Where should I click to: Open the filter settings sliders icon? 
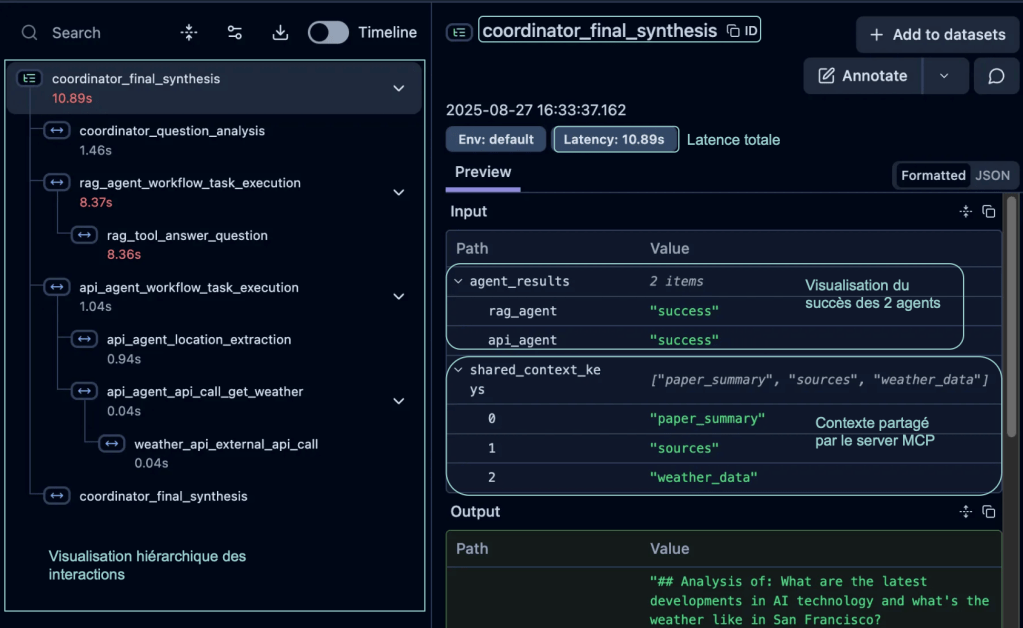click(235, 33)
